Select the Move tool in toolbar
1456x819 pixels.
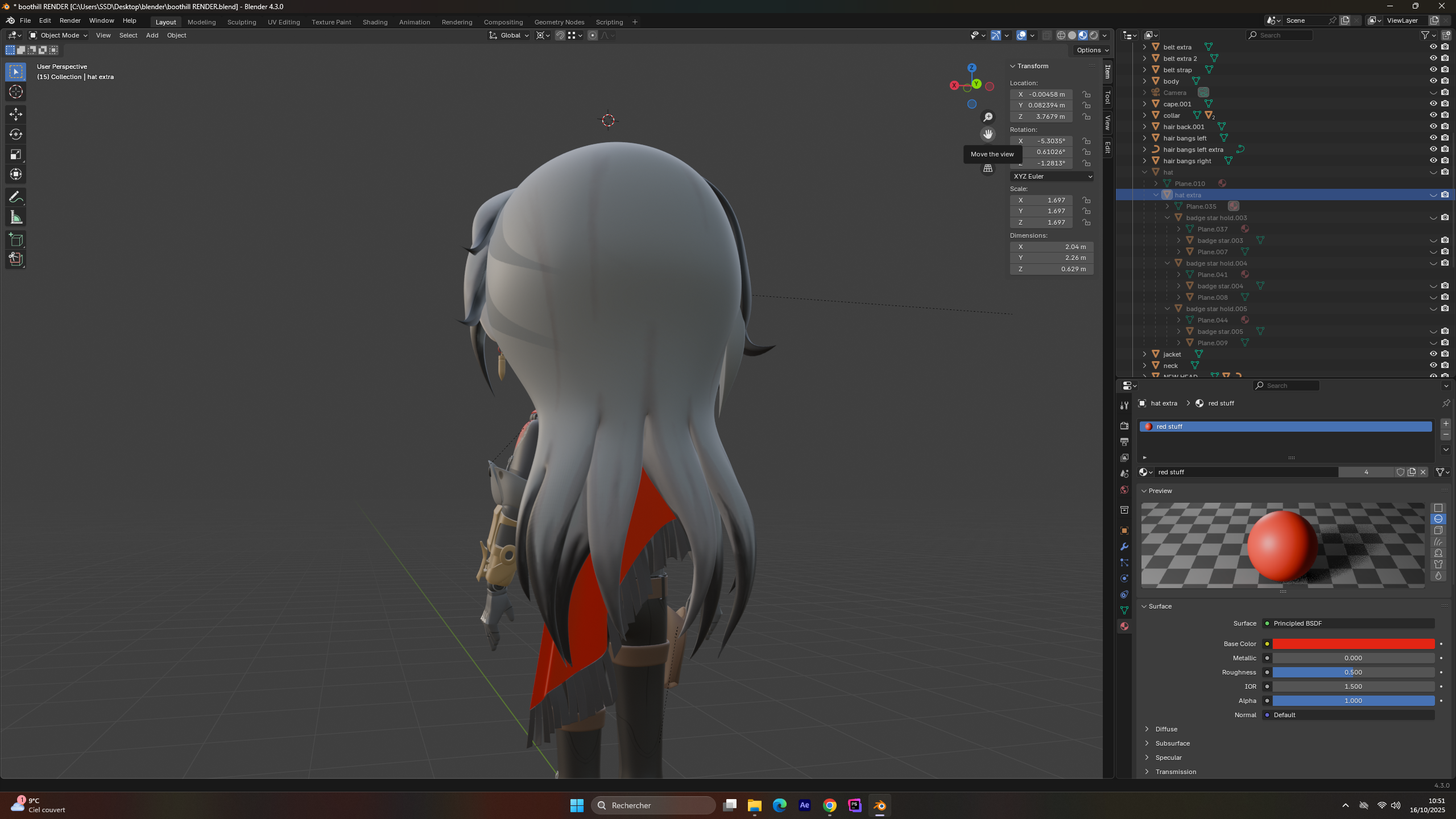[16, 114]
